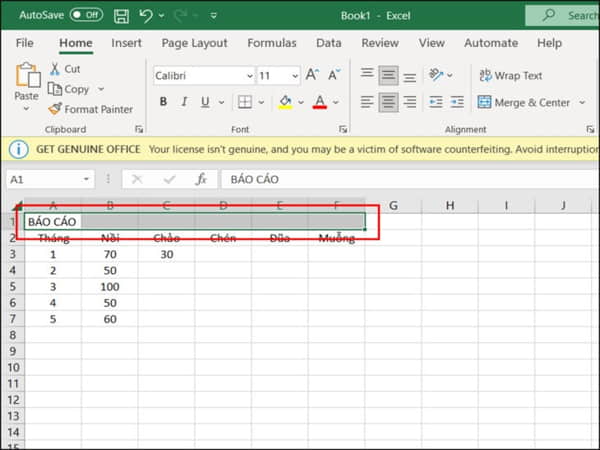
Task: Toggle Bold formatting
Action: (x=163, y=102)
